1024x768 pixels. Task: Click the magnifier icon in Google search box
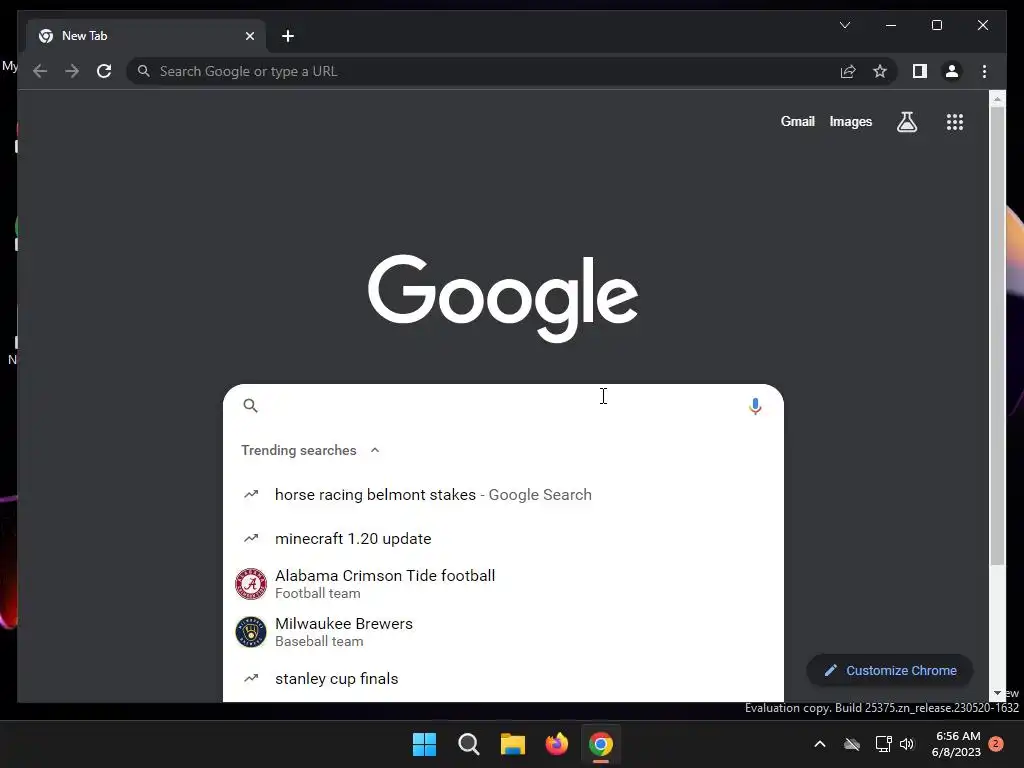click(250, 406)
